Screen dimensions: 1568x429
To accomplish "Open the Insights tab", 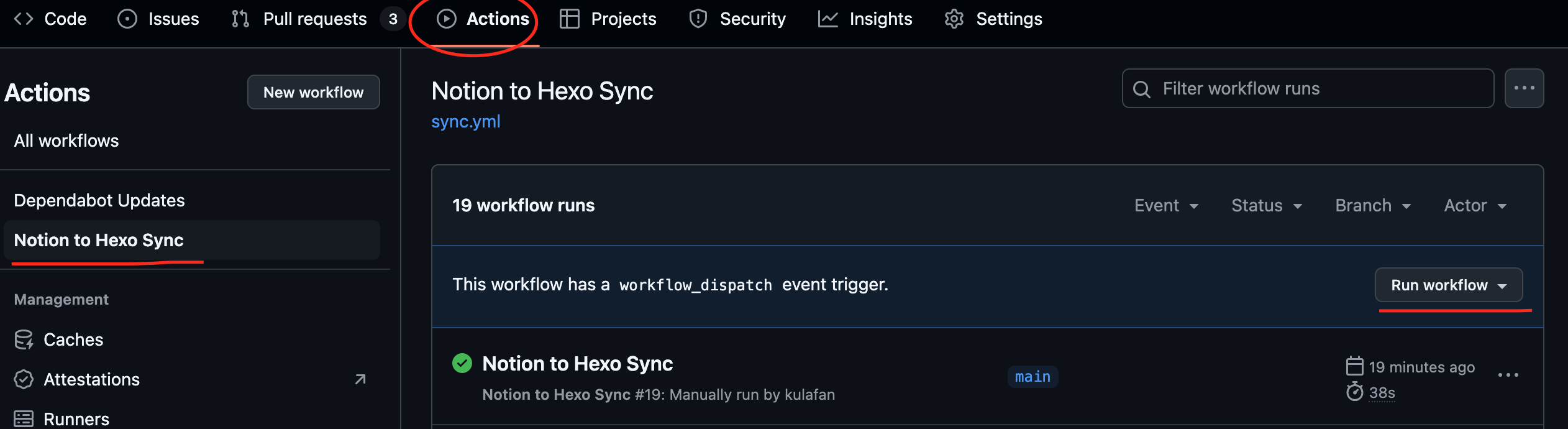I will pos(865,19).
